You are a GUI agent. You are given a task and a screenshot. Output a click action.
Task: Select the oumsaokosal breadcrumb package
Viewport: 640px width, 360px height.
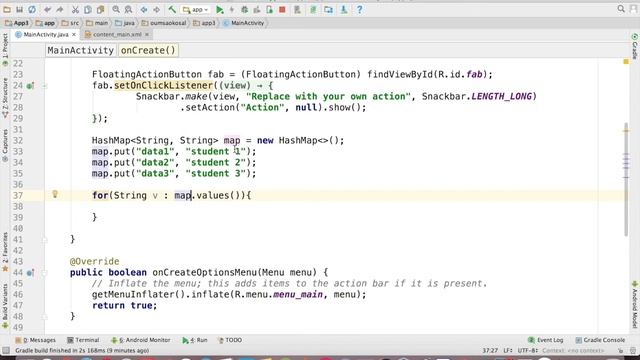[164, 23]
